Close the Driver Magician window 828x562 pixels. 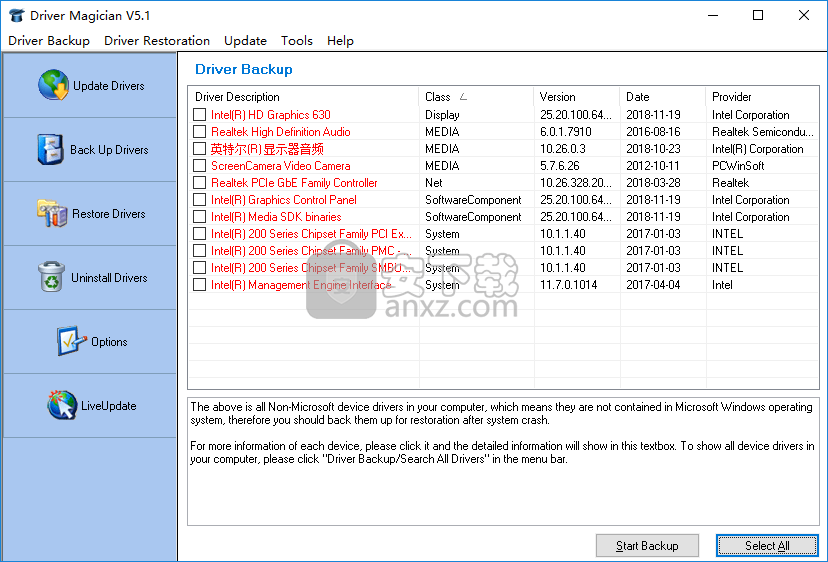(x=804, y=15)
